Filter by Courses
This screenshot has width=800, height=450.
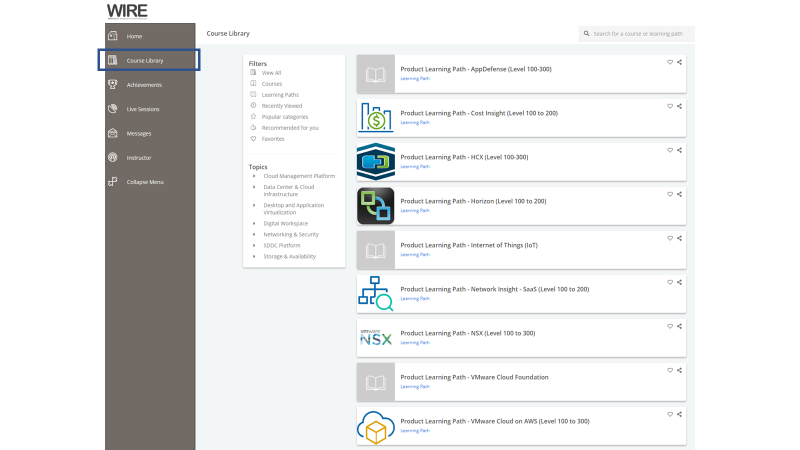[271, 84]
